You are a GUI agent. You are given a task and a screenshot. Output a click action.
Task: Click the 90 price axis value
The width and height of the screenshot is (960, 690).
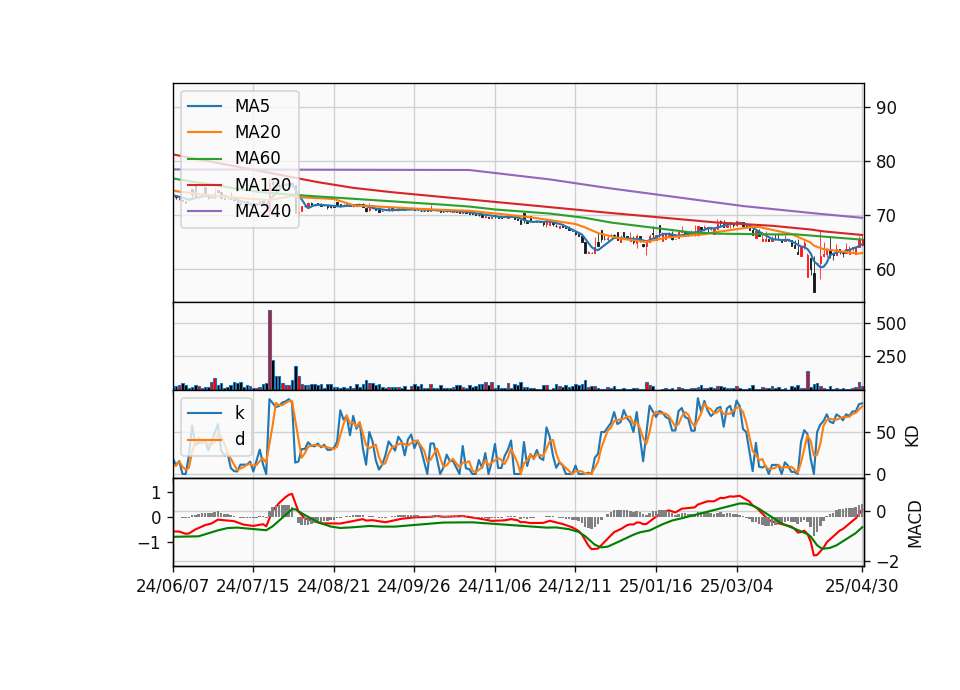[887, 108]
